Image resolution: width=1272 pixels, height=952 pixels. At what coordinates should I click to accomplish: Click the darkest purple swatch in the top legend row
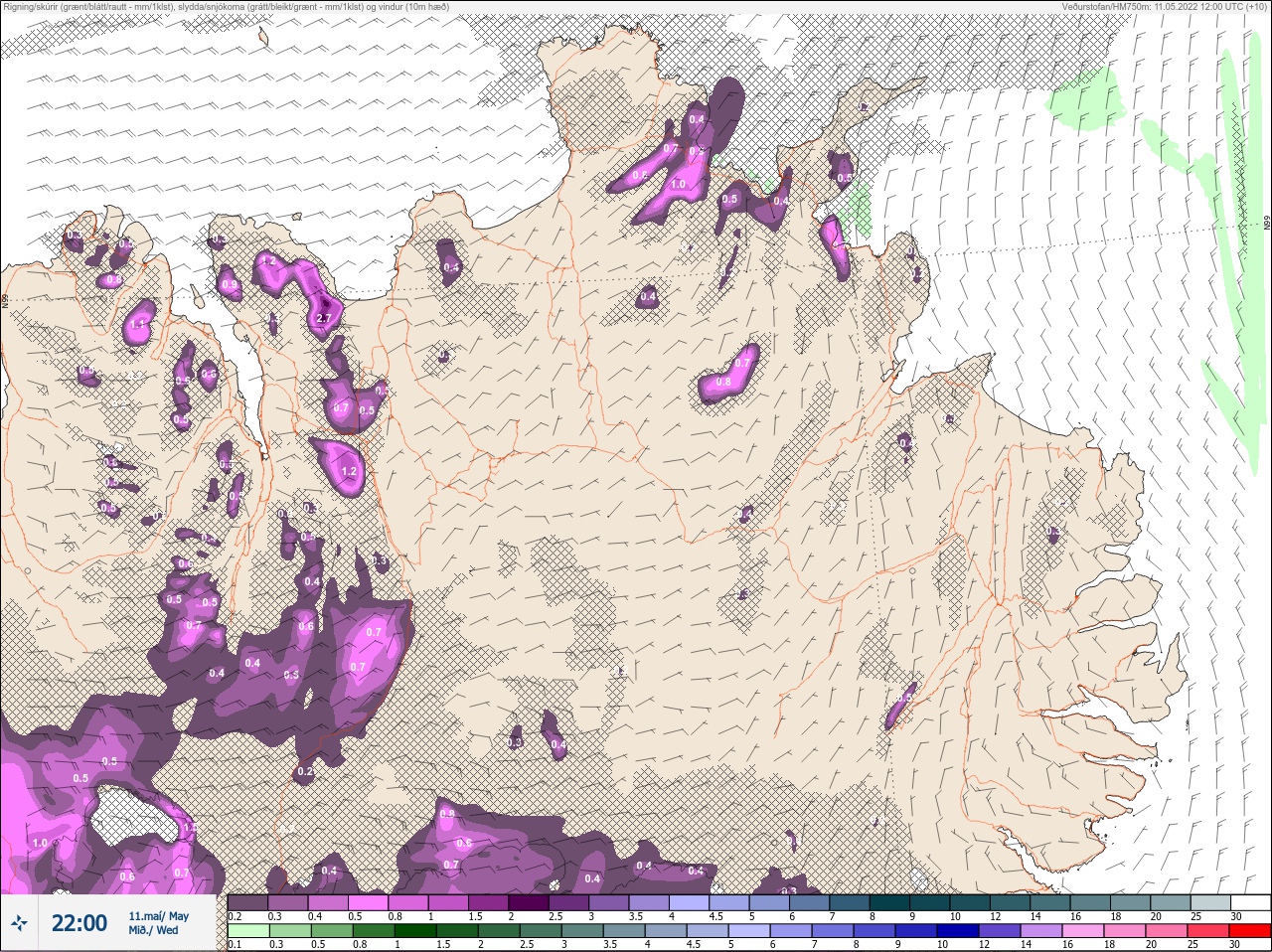(531, 902)
